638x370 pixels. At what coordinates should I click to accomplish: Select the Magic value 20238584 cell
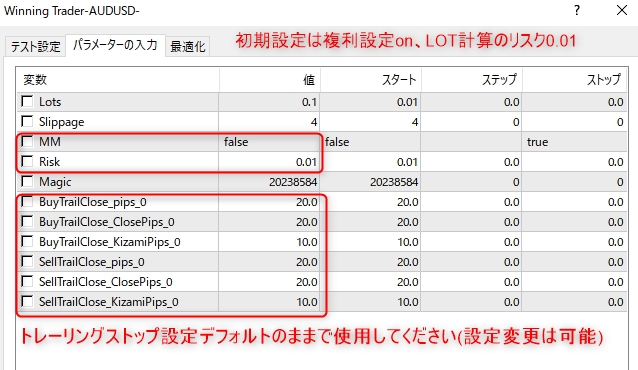(x=269, y=182)
